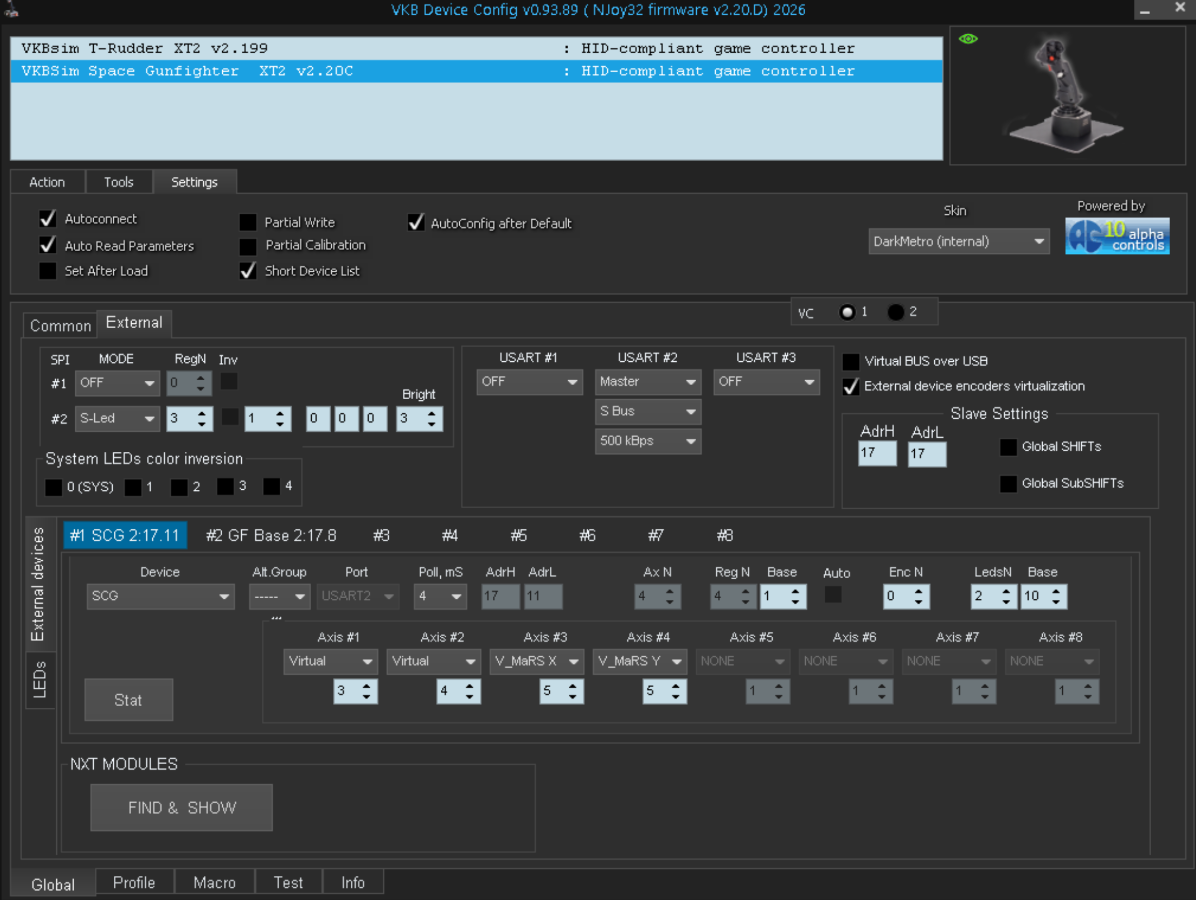Toggle LED color inversion box 1
This screenshot has height=900, width=1196.
(x=133, y=487)
